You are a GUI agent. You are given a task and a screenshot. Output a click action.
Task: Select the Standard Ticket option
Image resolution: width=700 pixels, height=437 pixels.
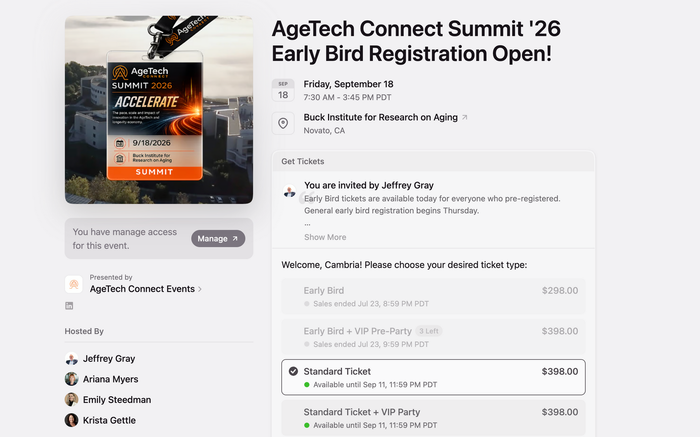click(433, 377)
